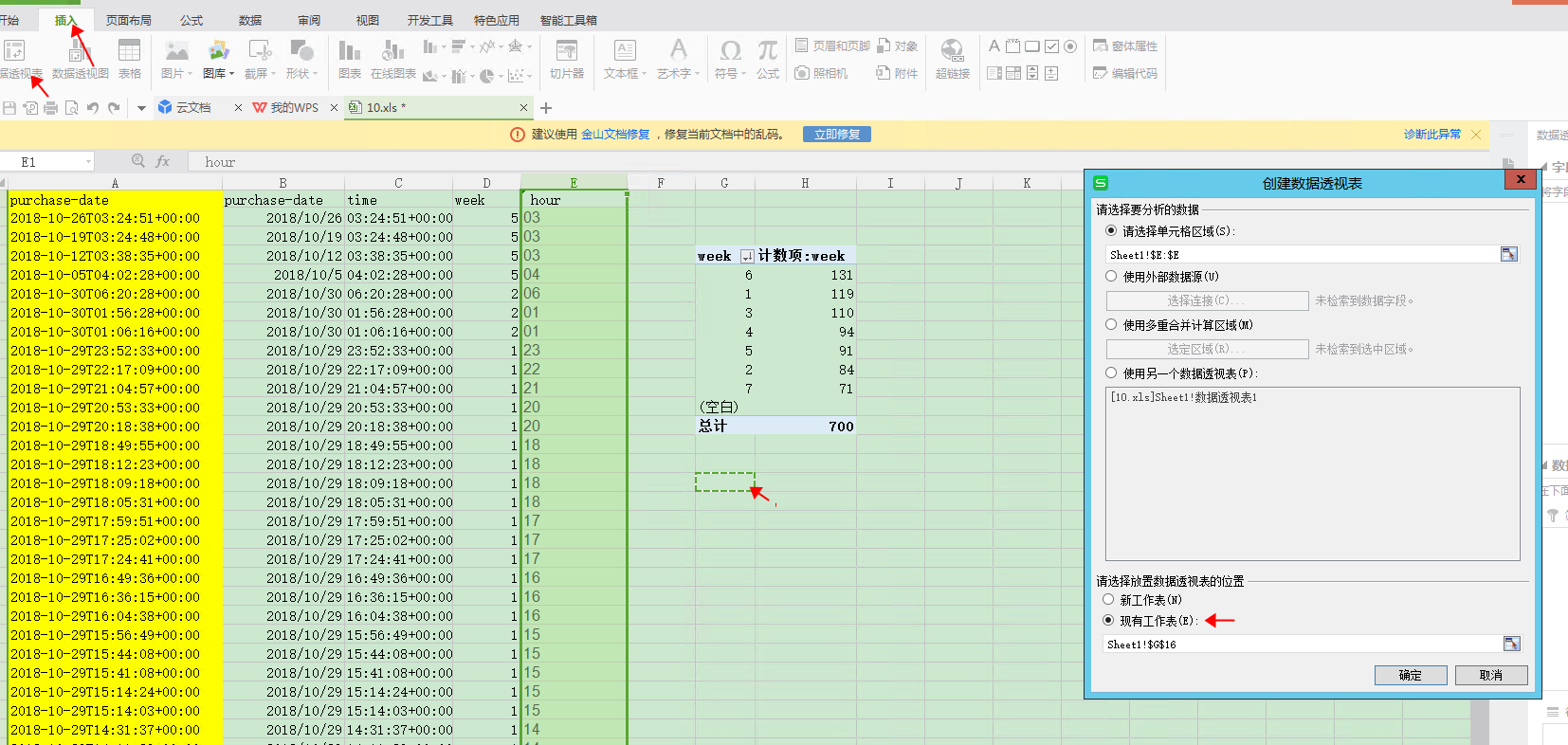Insert a table via ribbon icon
The width and height of the screenshot is (1568, 745).
click(129, 50)
